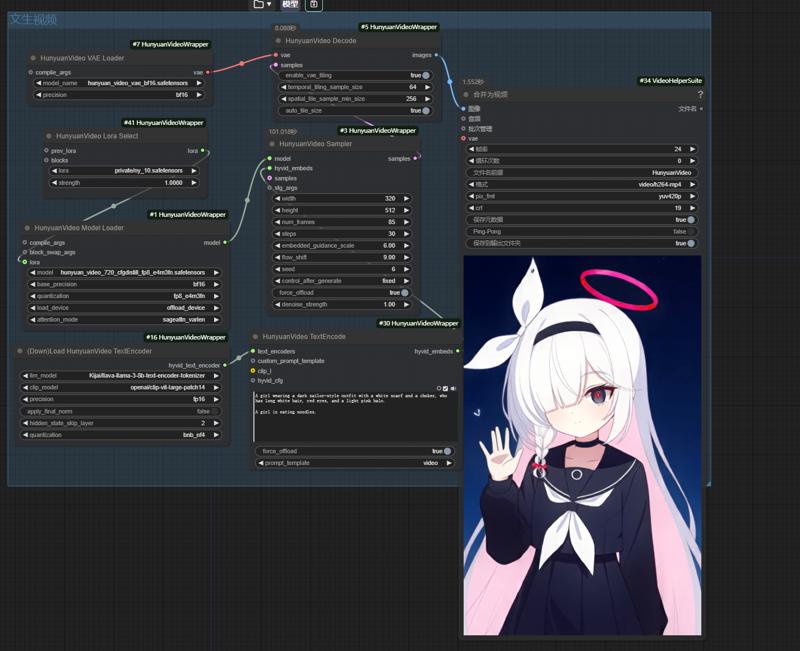Click the folder icon in top toolbar

[259, 4]
